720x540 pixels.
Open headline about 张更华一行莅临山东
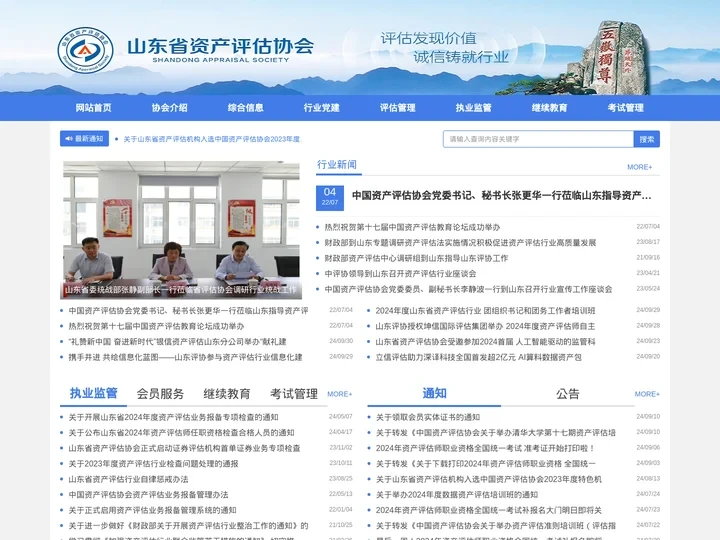pyautogui.click(x=501, y=196)
